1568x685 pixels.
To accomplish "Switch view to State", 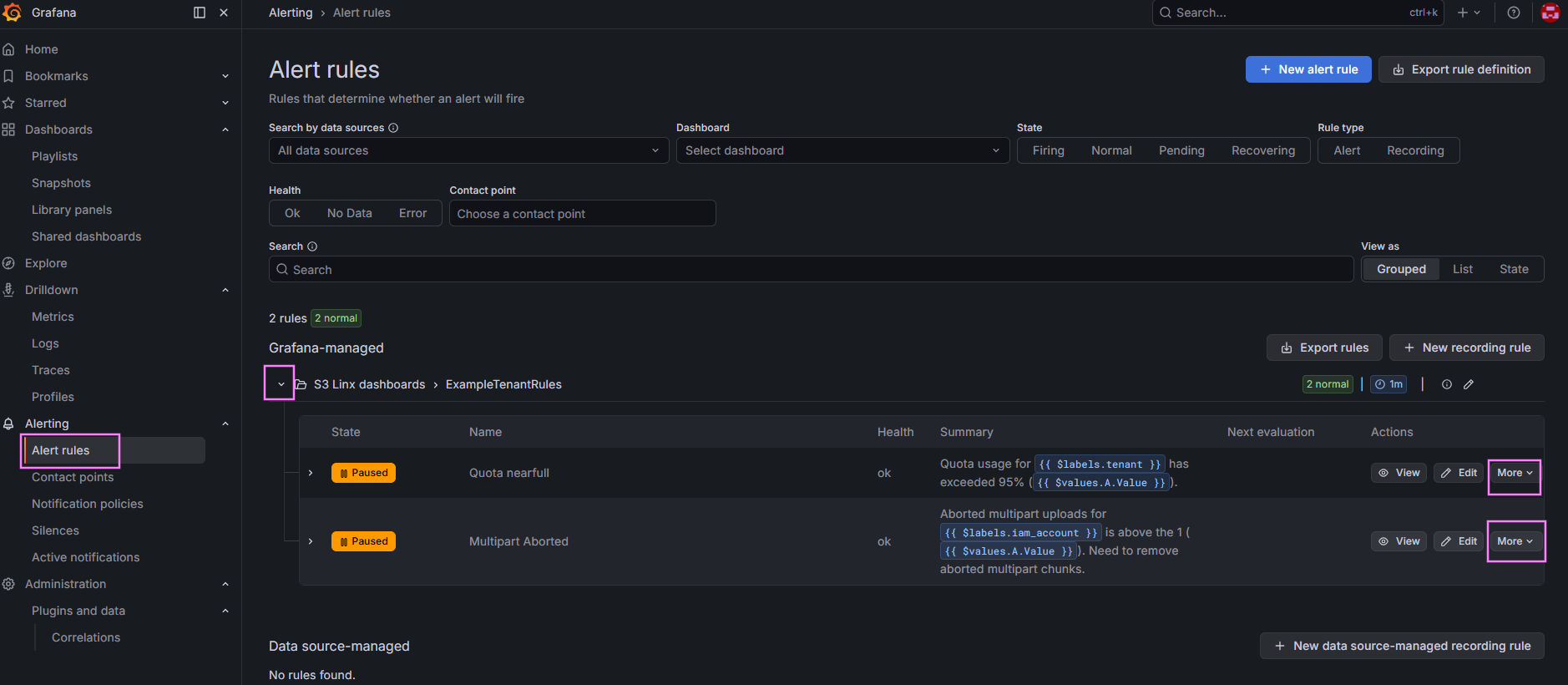I will pyautogui.click(x=1514, y=269).
